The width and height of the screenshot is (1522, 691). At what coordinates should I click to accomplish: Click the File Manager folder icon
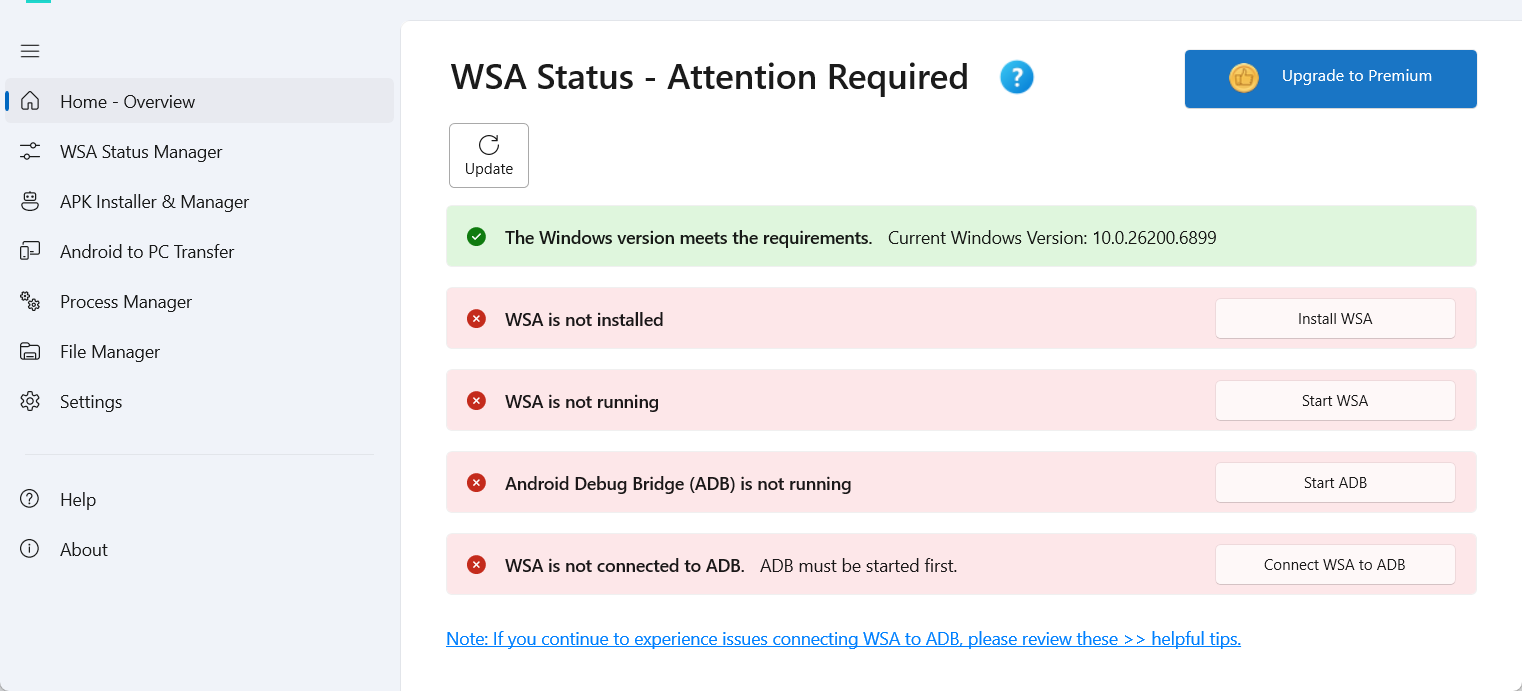(30, 351)
